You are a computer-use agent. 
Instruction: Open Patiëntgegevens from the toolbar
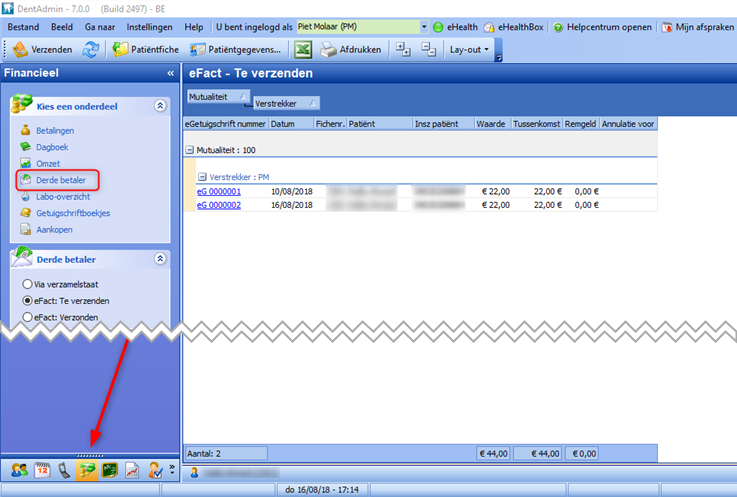pyautogui.click(x=235, y=49)
